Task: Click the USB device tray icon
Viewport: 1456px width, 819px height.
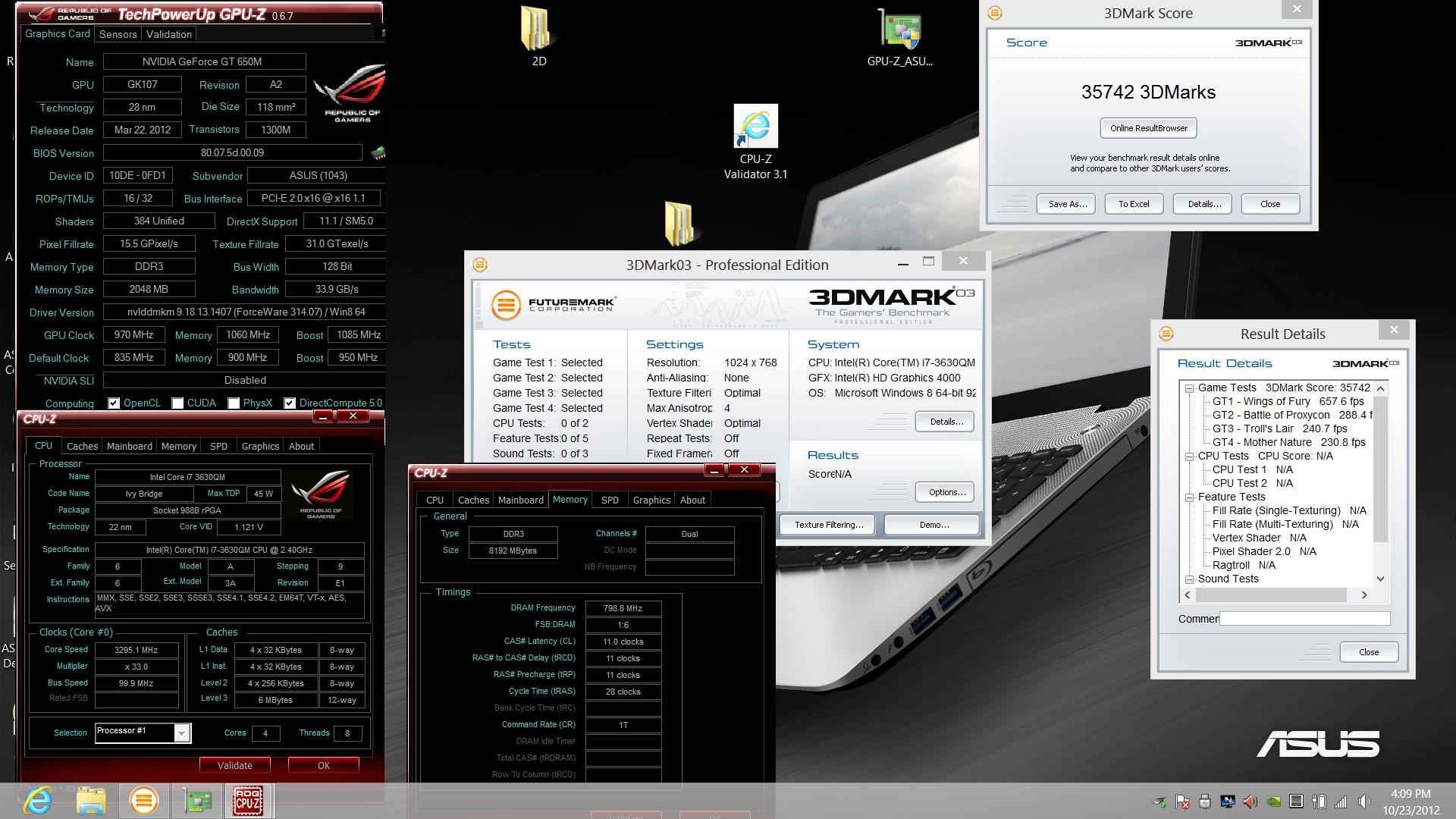Action: tap(1205, 802)
